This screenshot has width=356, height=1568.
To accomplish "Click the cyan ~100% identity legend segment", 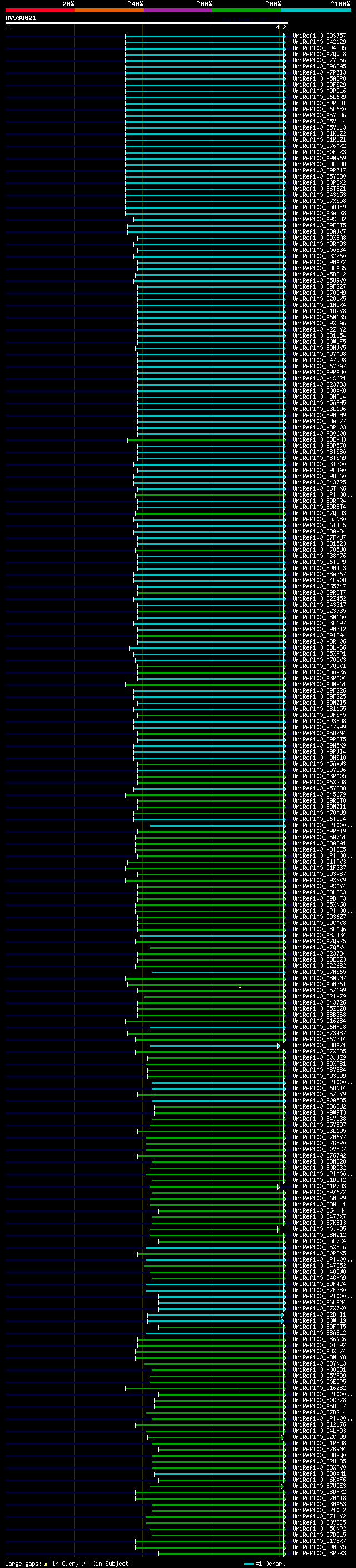I will (316, 10).
